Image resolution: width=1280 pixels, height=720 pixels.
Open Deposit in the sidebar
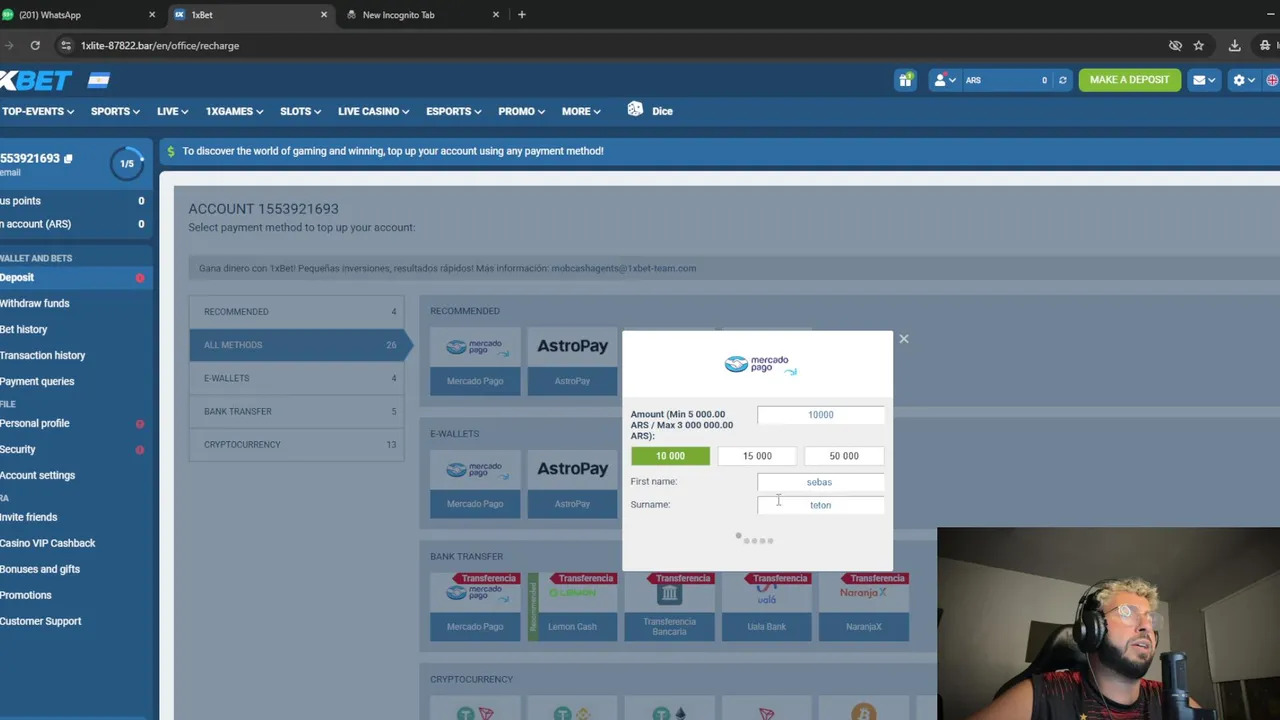pyautogui.click(x=75, y=278)
